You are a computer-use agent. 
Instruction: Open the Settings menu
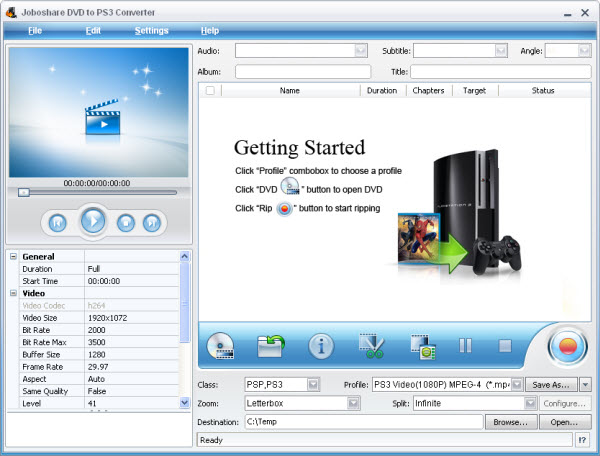152,31
